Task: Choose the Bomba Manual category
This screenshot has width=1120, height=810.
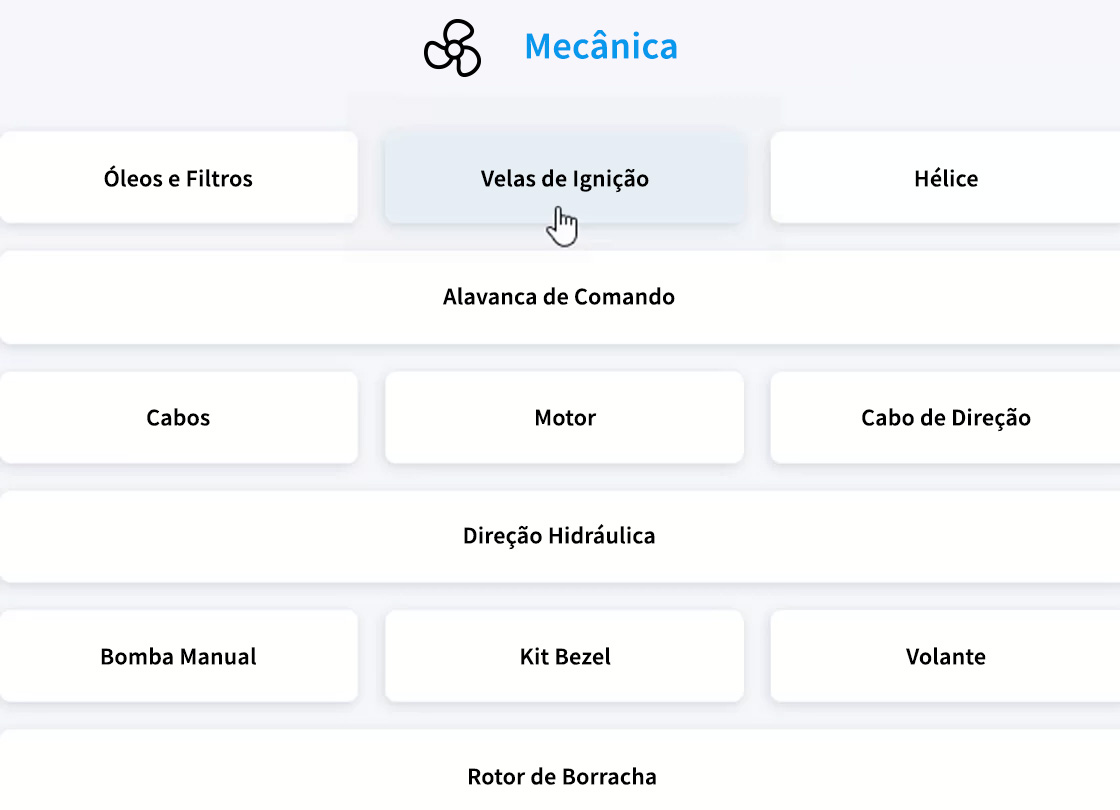Action: click(179, 657)
